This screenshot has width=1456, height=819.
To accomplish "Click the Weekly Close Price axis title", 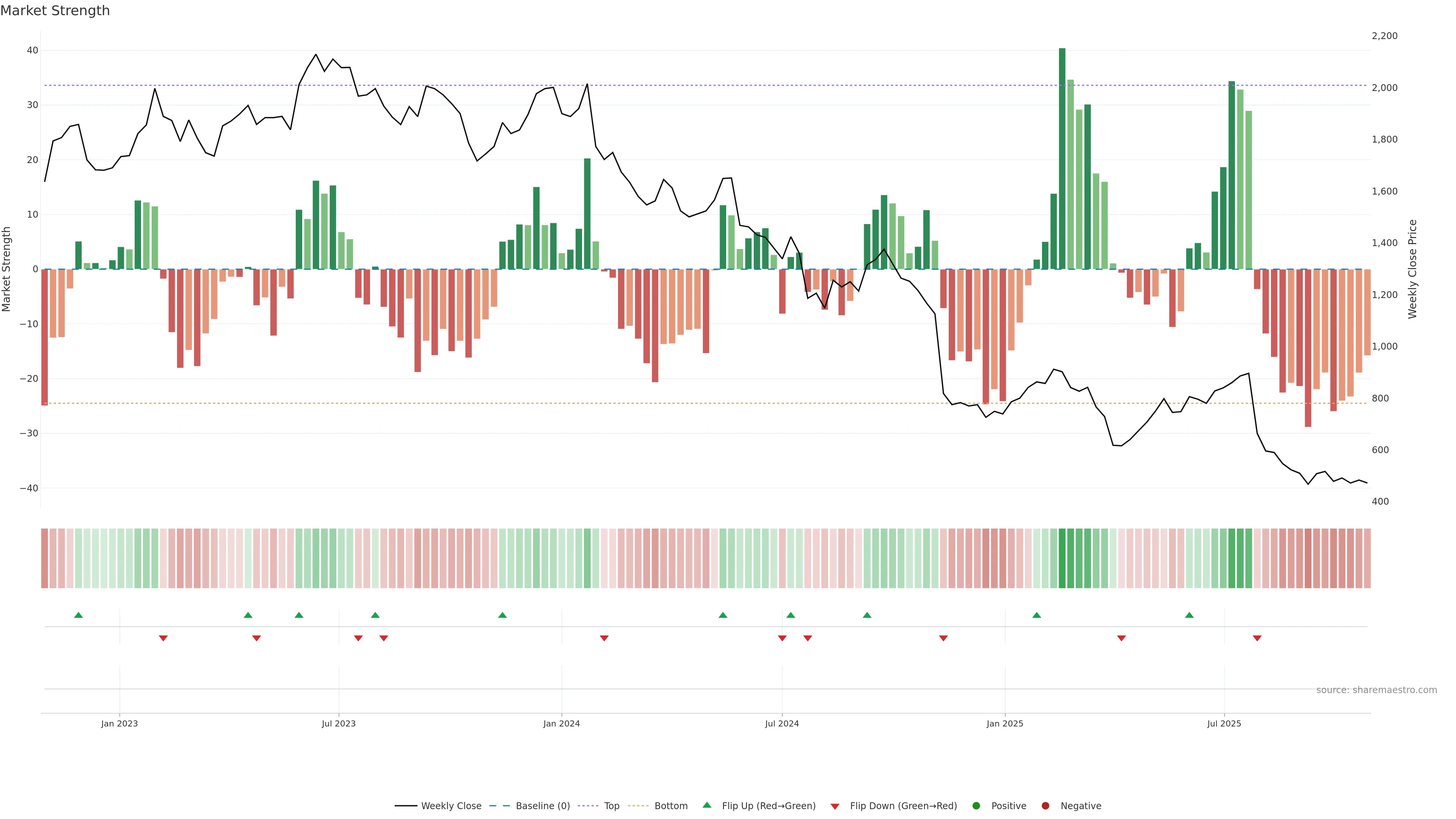I will (1412, 269).
